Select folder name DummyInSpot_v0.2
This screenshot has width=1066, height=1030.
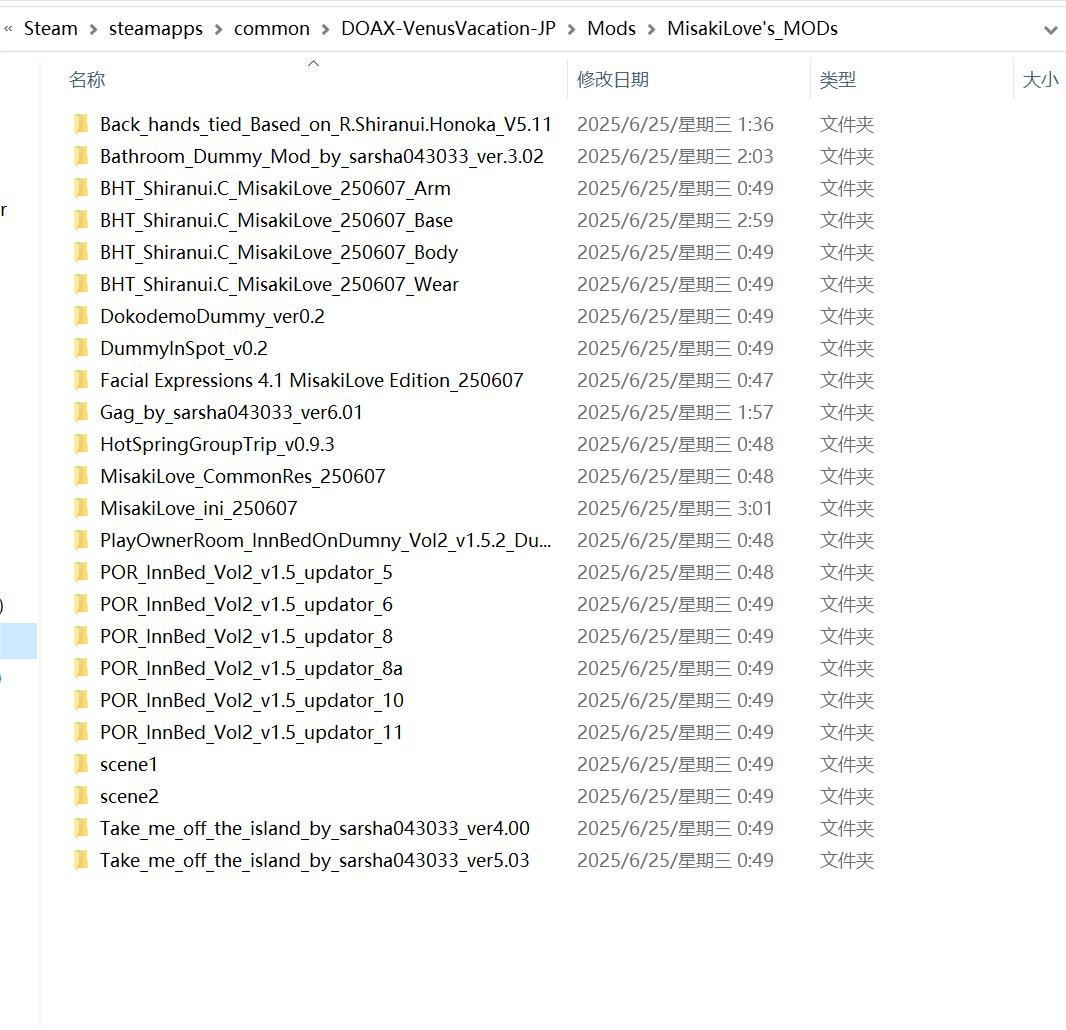[184, 348]
